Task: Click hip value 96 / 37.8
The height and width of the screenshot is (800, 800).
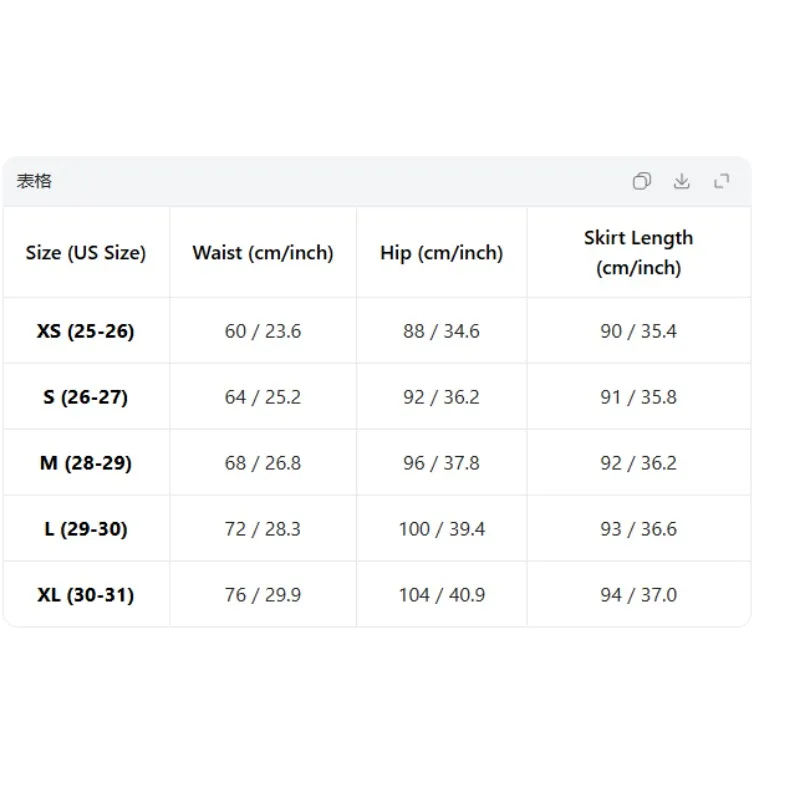Action: point(442,463)
